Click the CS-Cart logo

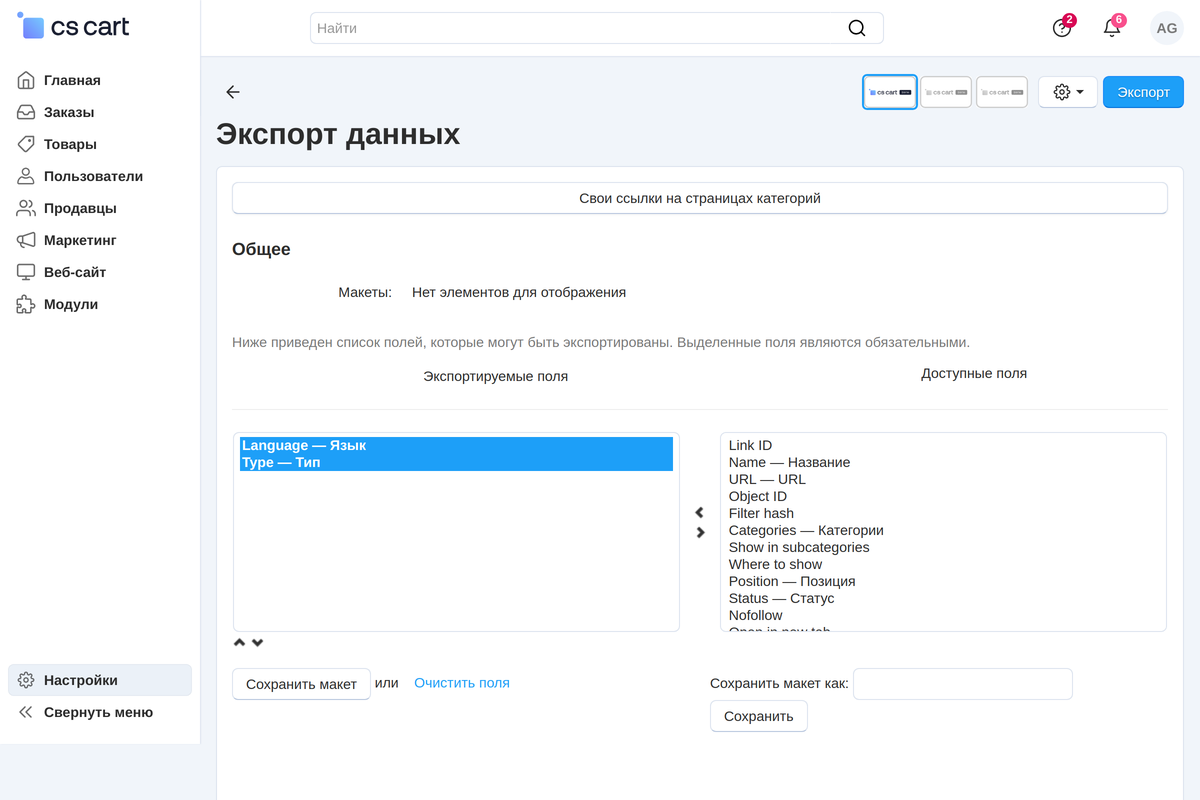pos(73,27)
